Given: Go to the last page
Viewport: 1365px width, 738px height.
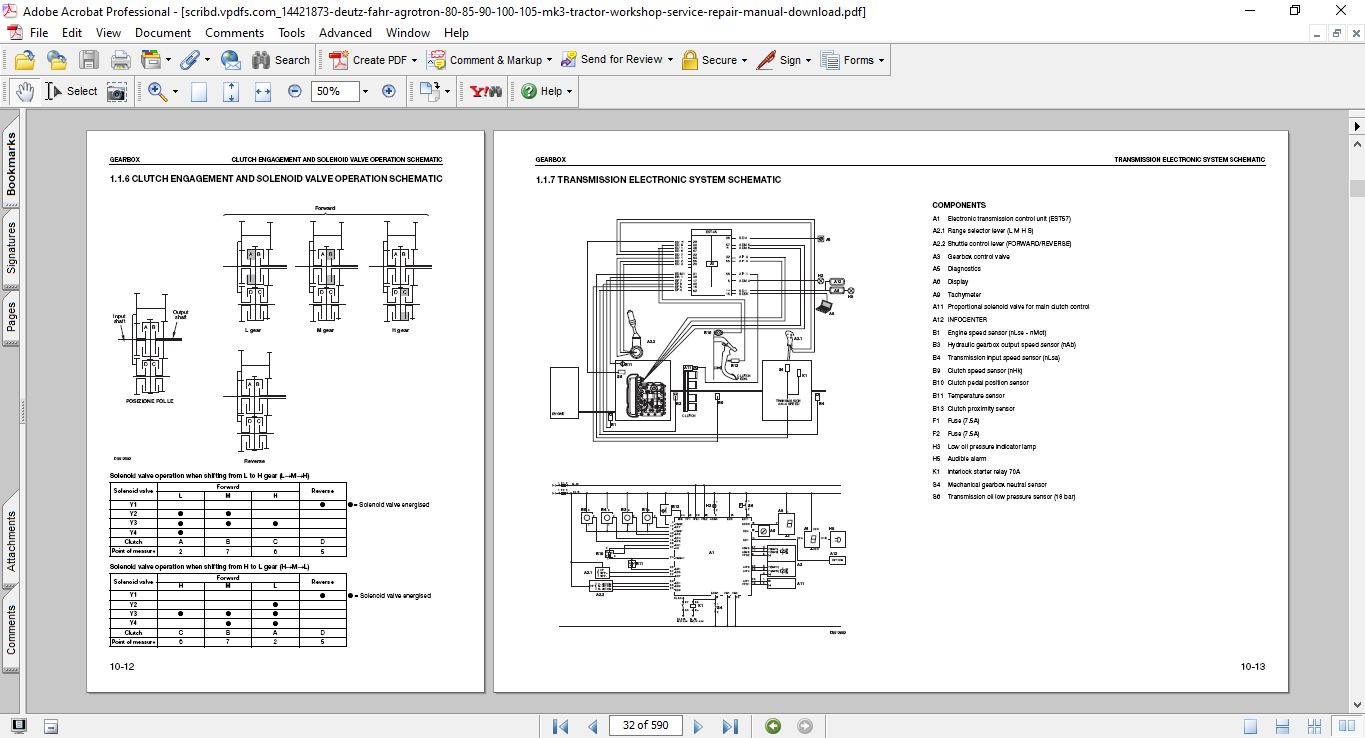Looking at the screenshot, I should coord(730,726).
